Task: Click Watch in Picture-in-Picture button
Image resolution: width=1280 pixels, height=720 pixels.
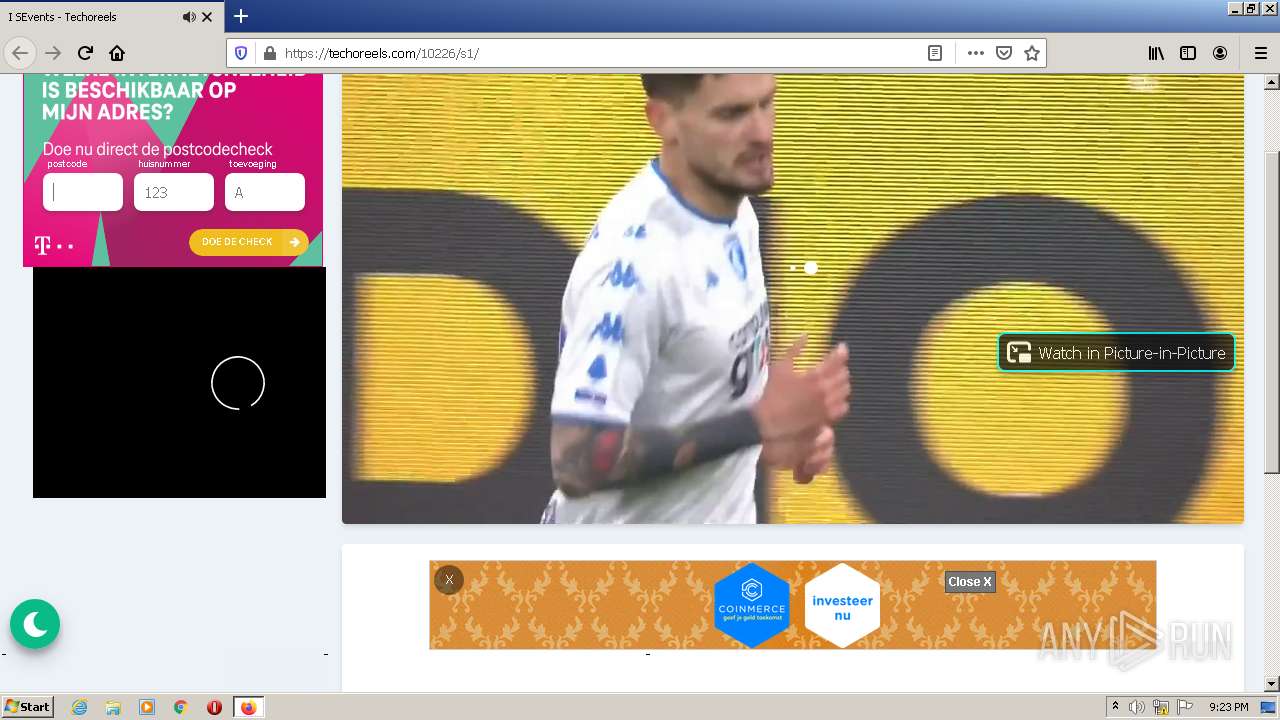Action: [1116, 352]
